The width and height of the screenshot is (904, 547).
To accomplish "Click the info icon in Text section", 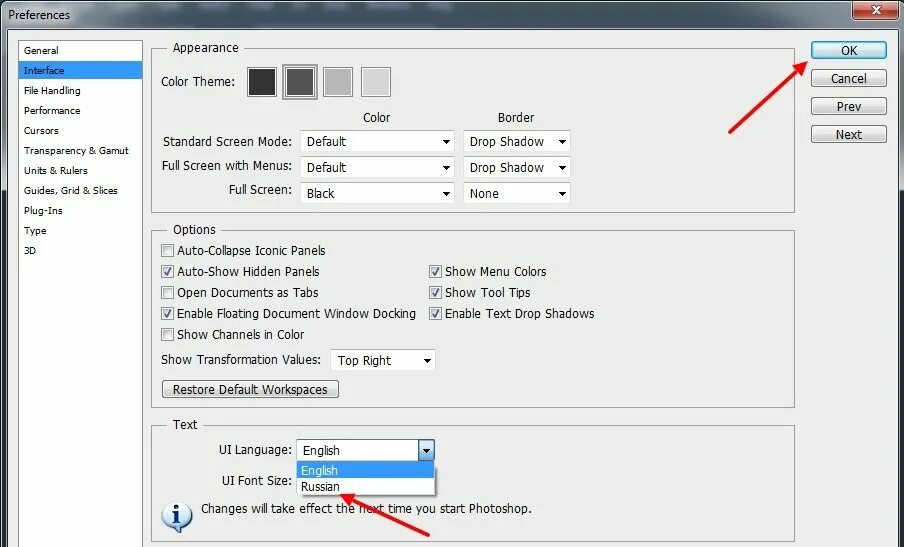I will pyautogui.click(x=177, y=516).
